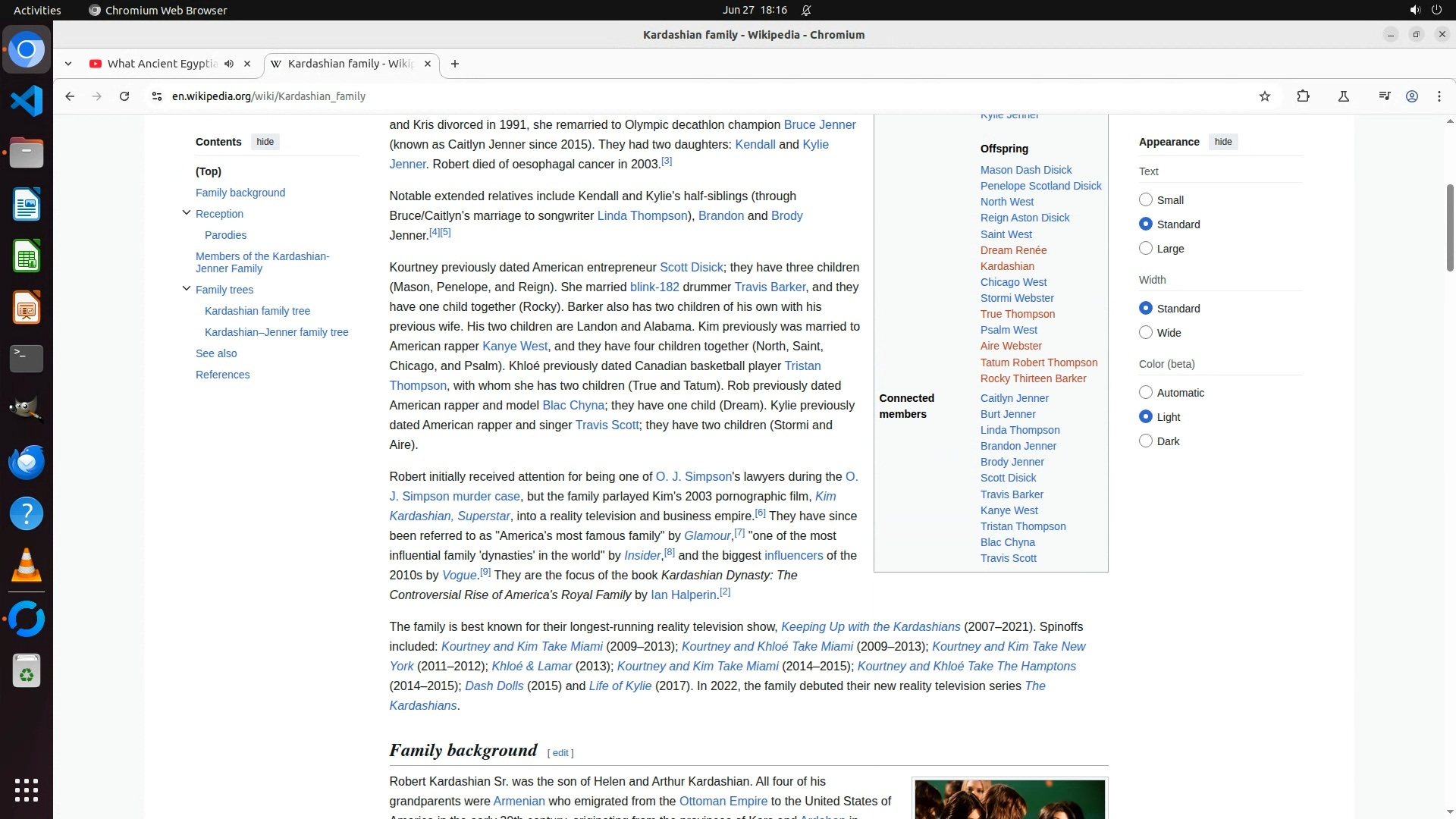Image resolution: width=1456 pixels, height=819 pixels.
Task: Select the Large text size option
Action: pyautogui.click(x=1146, y=249)
